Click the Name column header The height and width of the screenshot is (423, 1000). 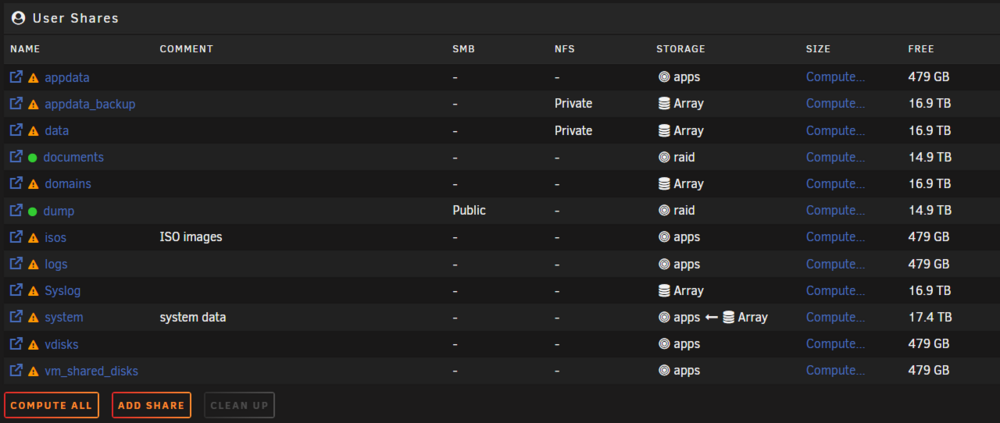point(25,49)
